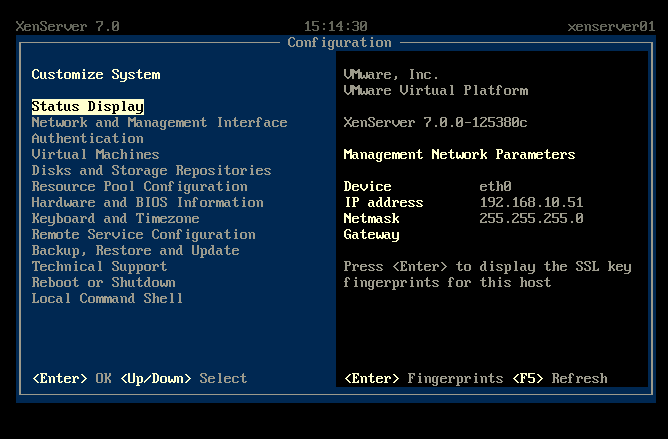
Task: Click the <Enter> OK hint
Action: point(72,378)
